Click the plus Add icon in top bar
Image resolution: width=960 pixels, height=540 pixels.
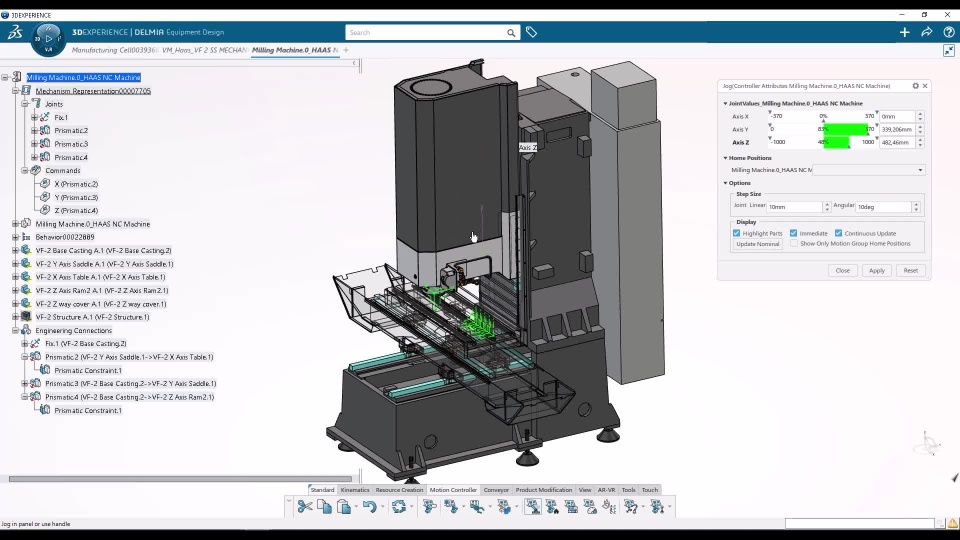coord(904,32)
